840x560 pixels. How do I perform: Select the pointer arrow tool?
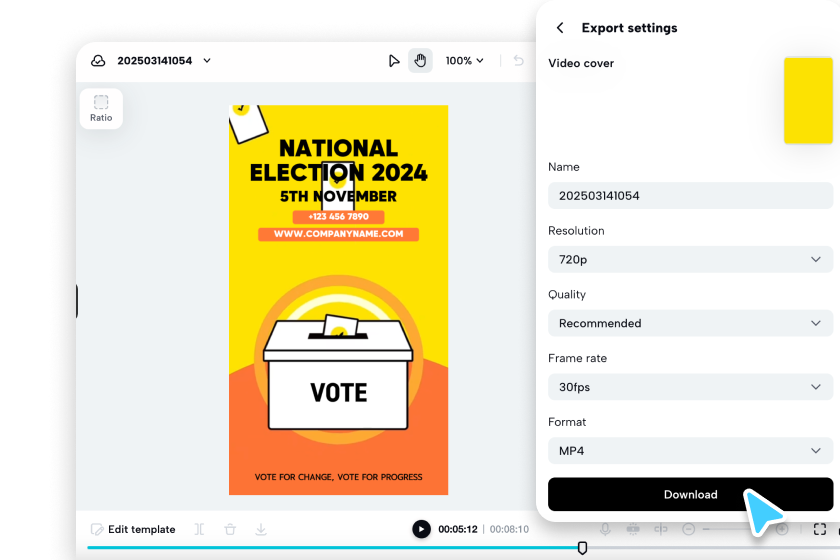pyautogui.click(x=394, y=61)
